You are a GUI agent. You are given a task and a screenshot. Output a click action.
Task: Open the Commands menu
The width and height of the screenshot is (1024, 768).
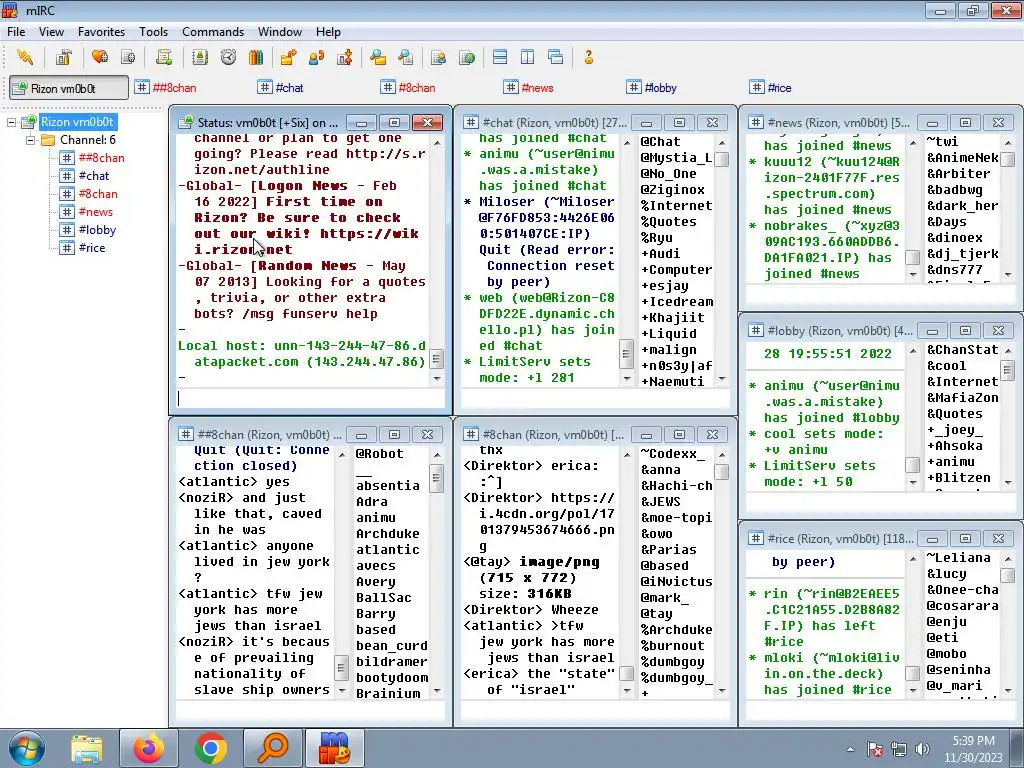213,32
